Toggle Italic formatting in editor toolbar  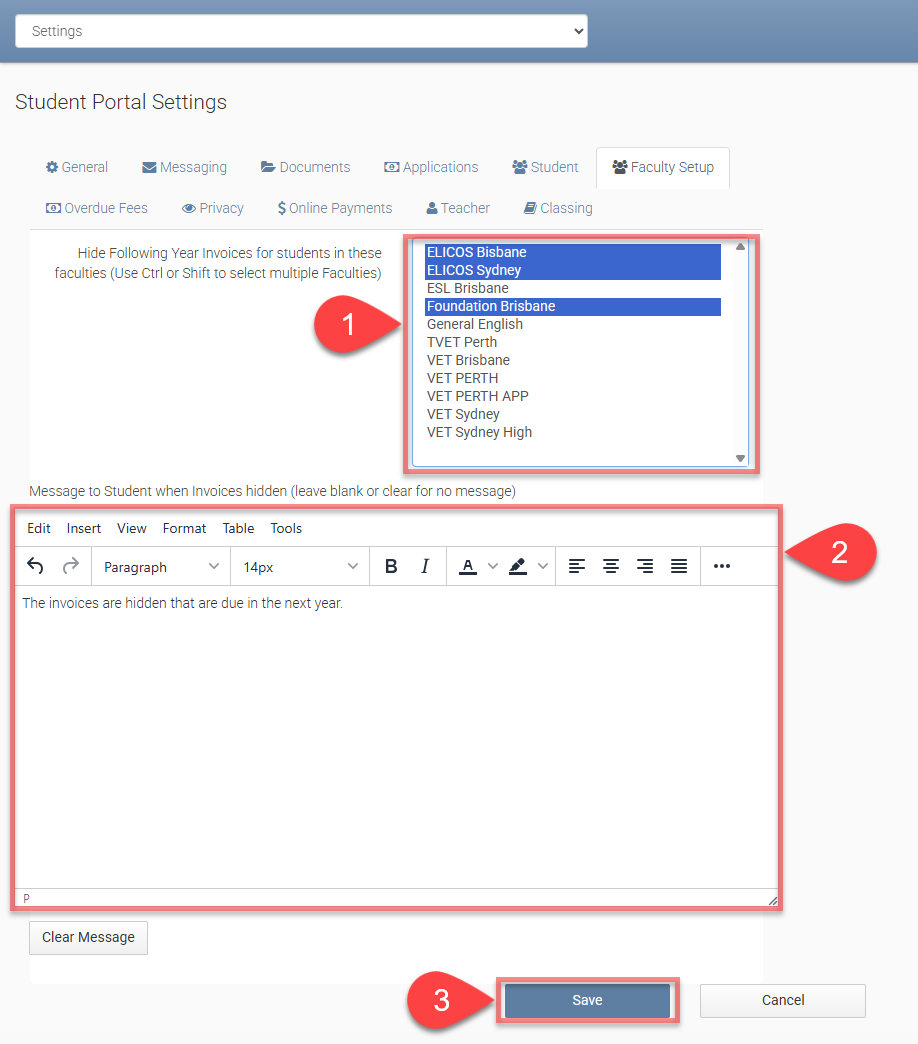pos(425,566)
